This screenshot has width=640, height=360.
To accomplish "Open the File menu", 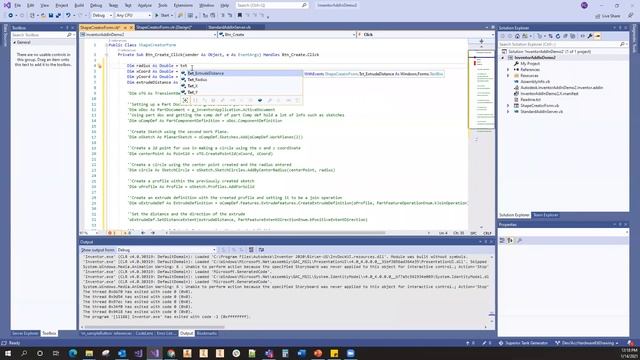I will click(x=17, y=5).
